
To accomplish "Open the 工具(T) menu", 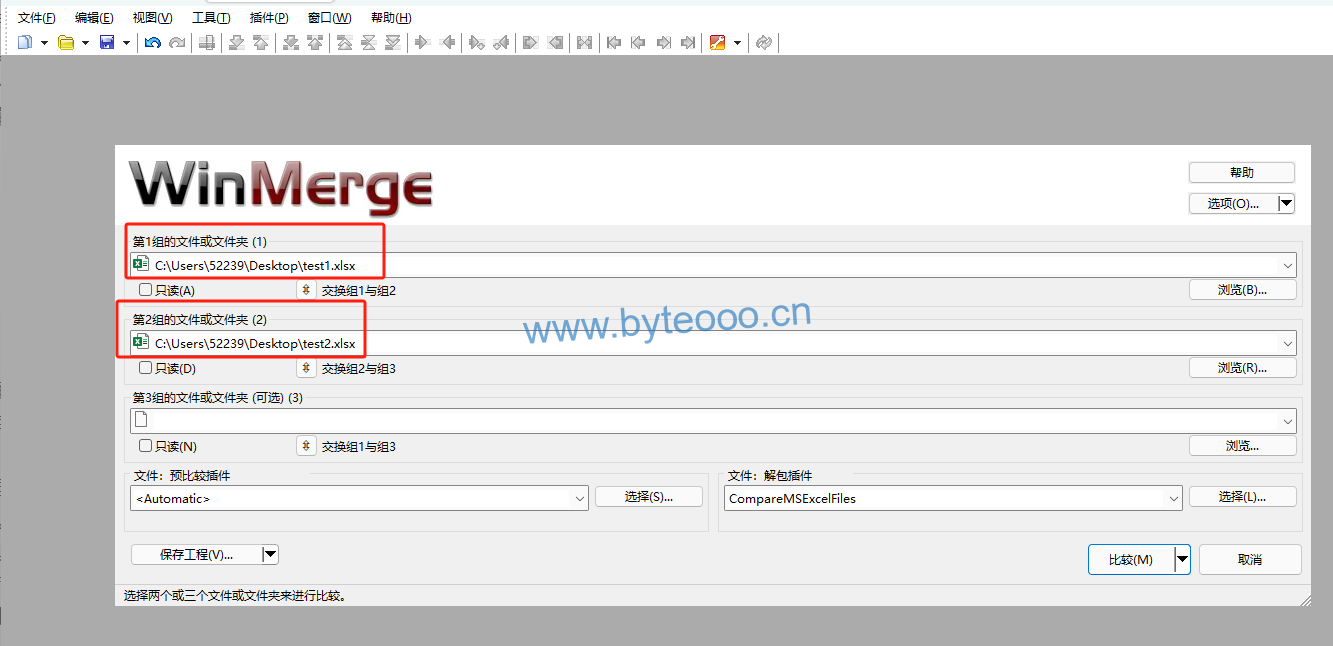I will [211, 18].
